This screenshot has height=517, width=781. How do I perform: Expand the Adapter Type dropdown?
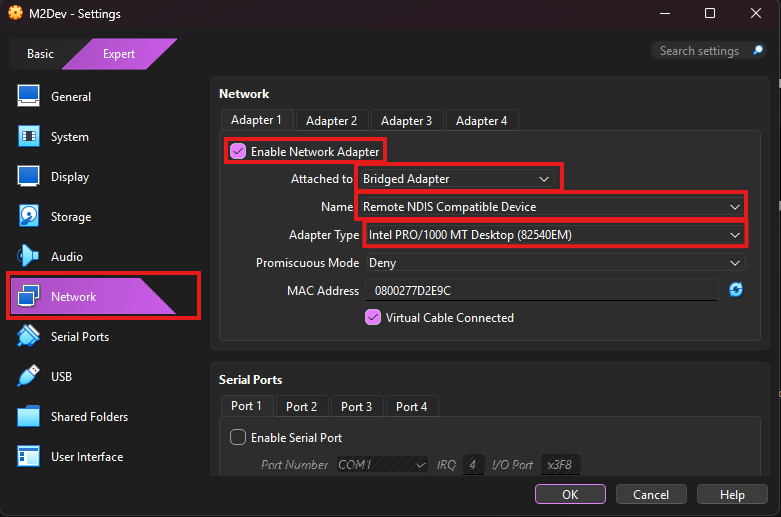point(553,235)
